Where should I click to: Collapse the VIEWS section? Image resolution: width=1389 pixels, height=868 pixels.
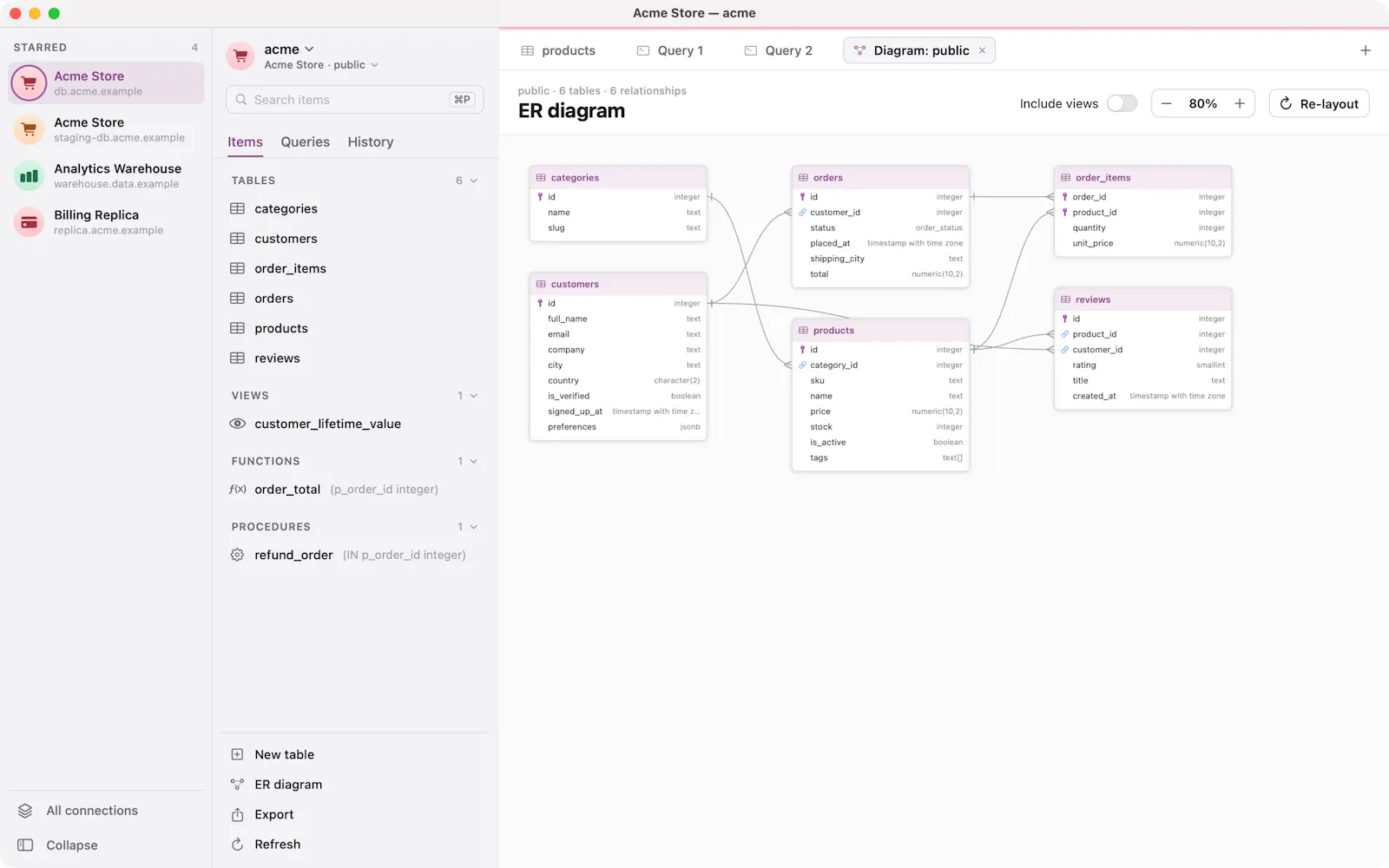click(474, 396)
